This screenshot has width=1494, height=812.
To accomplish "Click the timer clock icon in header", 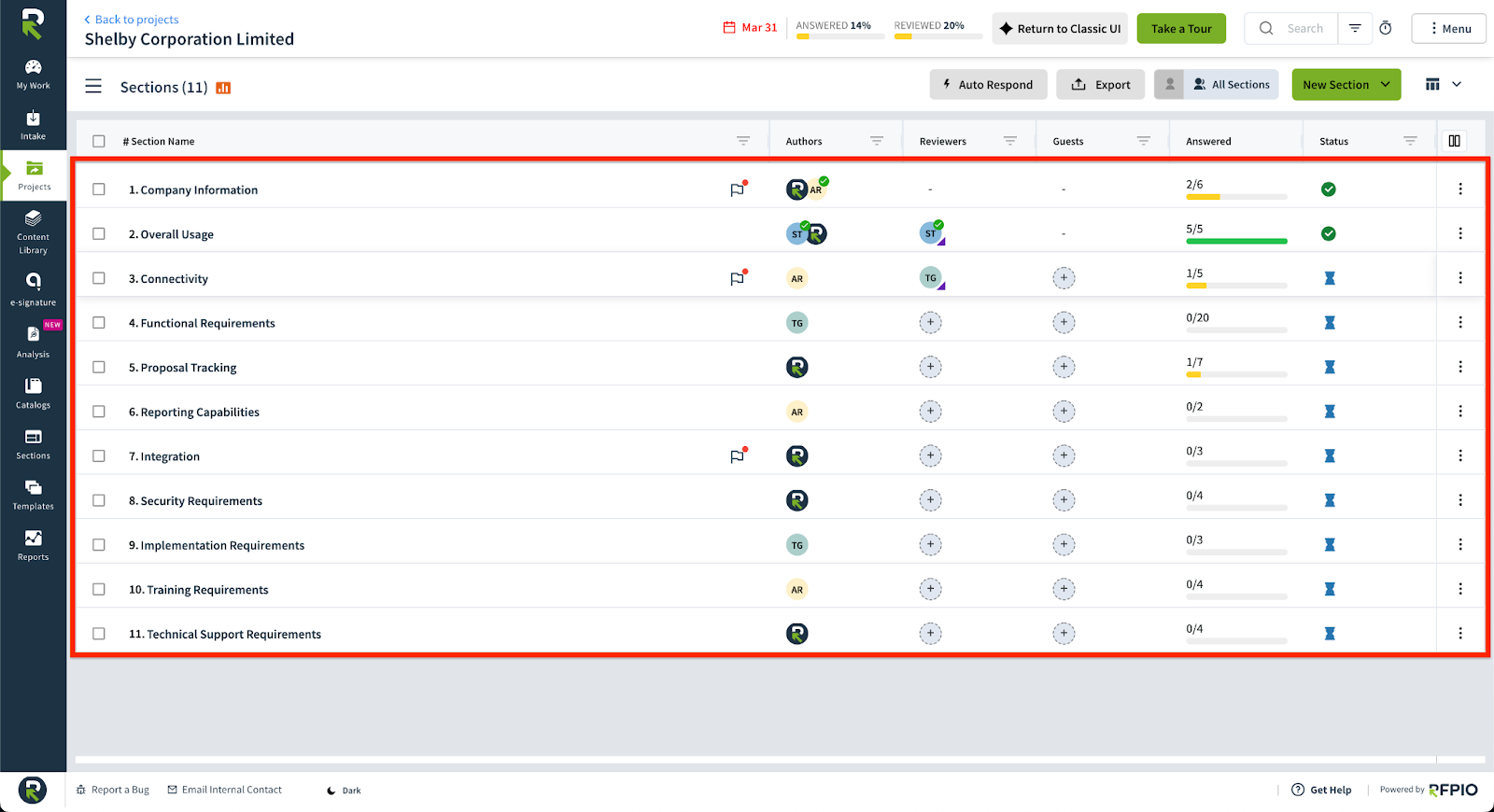I will [1386, 29].
